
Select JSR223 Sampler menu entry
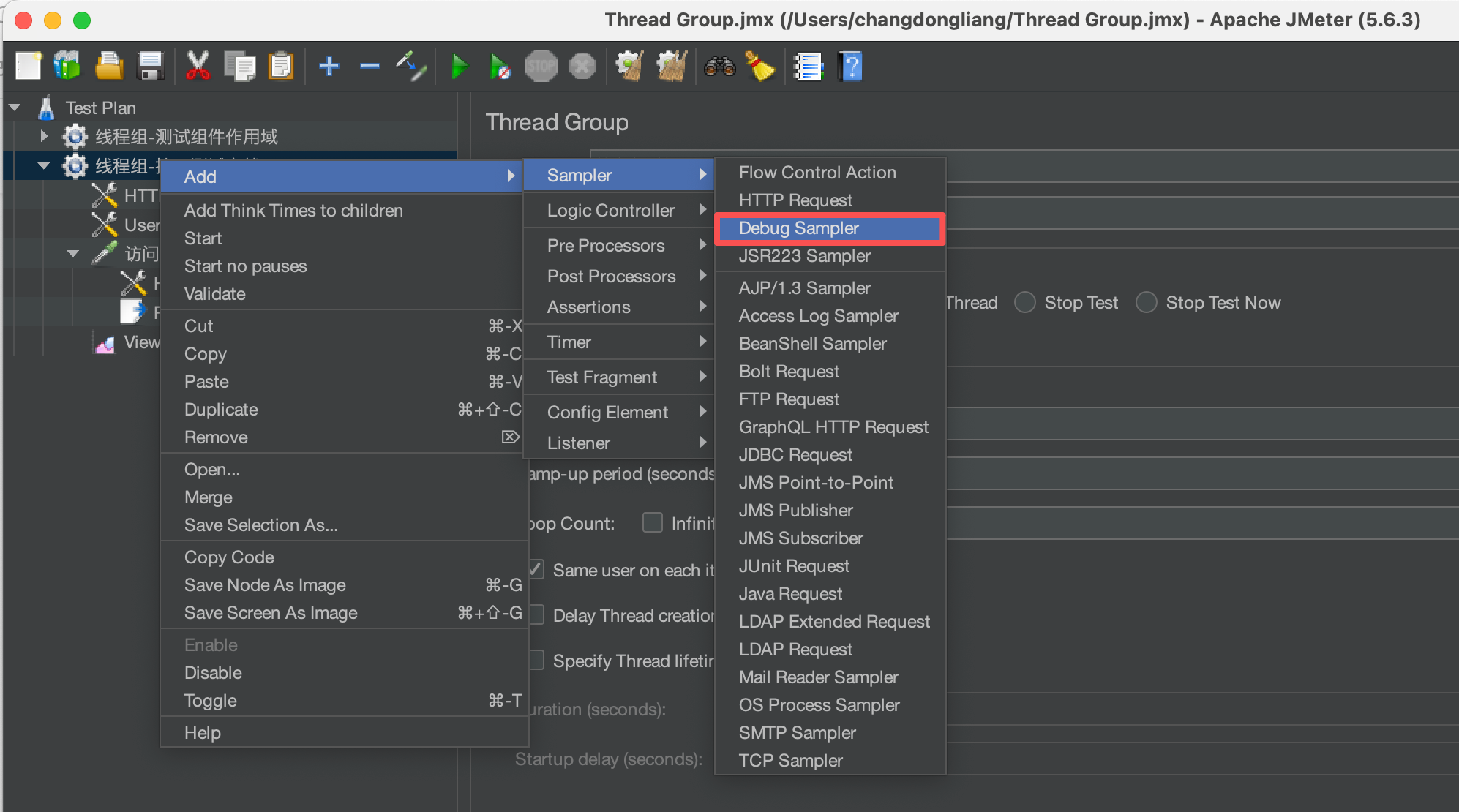[x=804, y=256]
